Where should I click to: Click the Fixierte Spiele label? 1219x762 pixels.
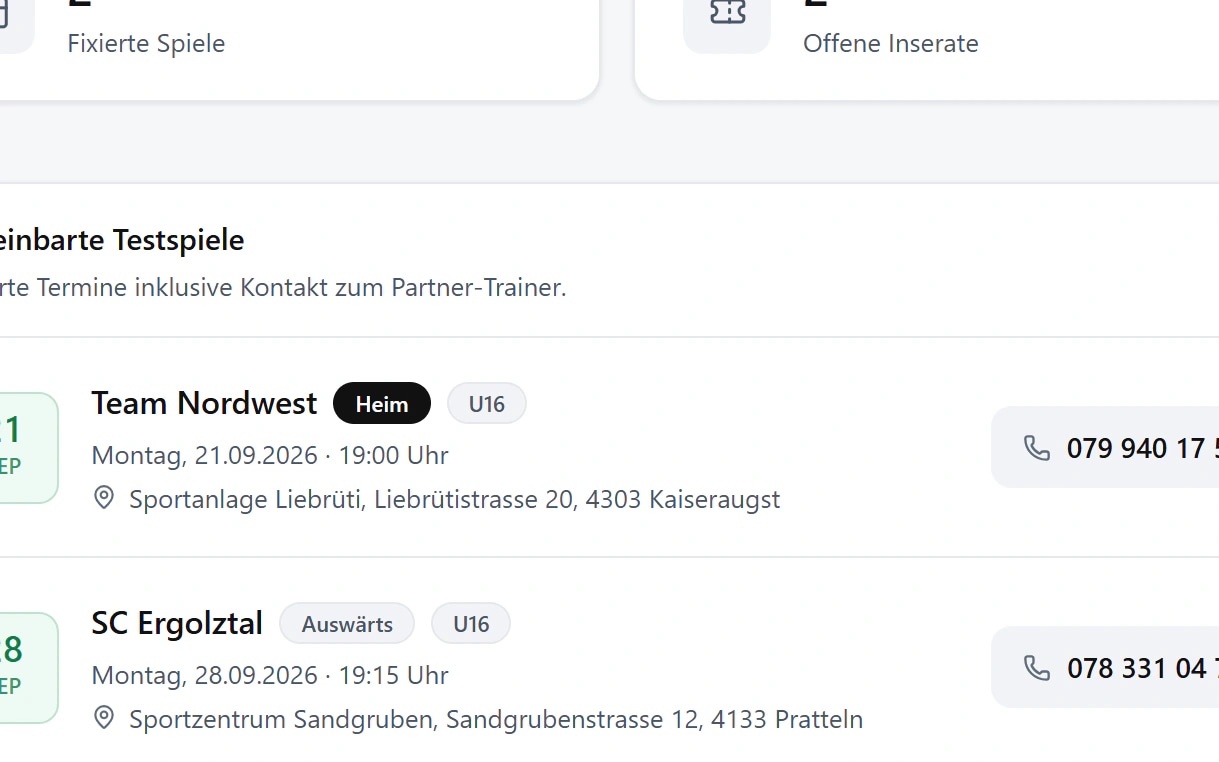(x=146, y=43)
